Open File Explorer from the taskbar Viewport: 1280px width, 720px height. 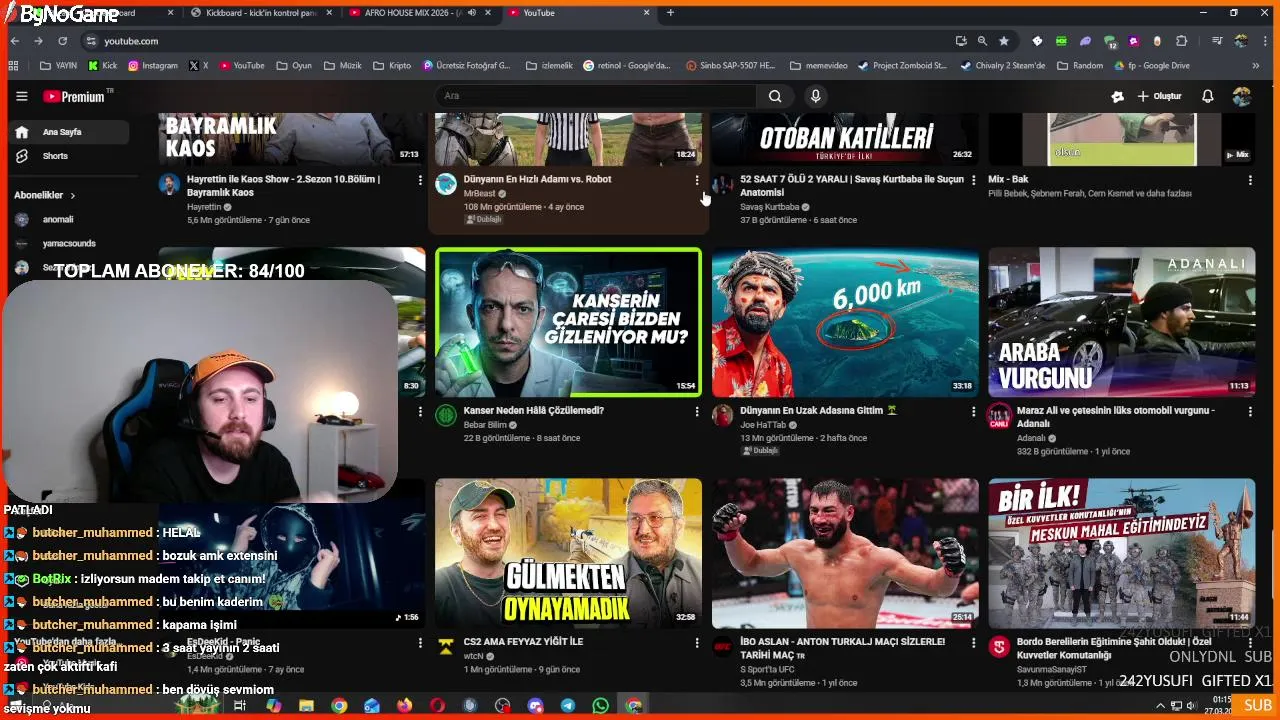pos(306,706)
